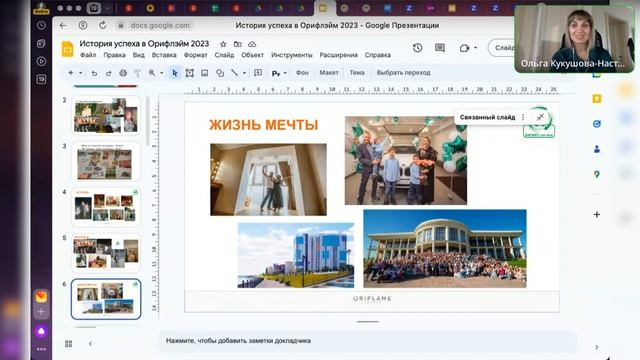Image resolution: width=640 pixels, height=360 pixels.
Task: Select slide 2 thumbnail
Action: (x=106, y=116)
